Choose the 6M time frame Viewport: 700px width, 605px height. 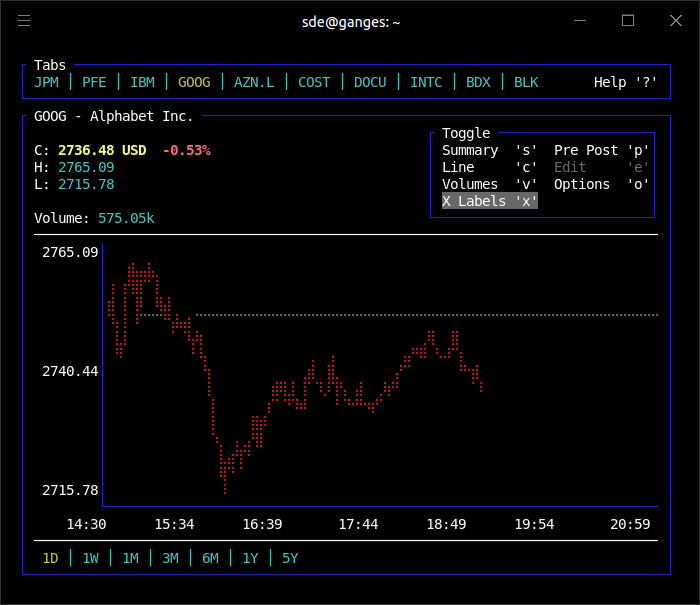[x=210, y=559]
